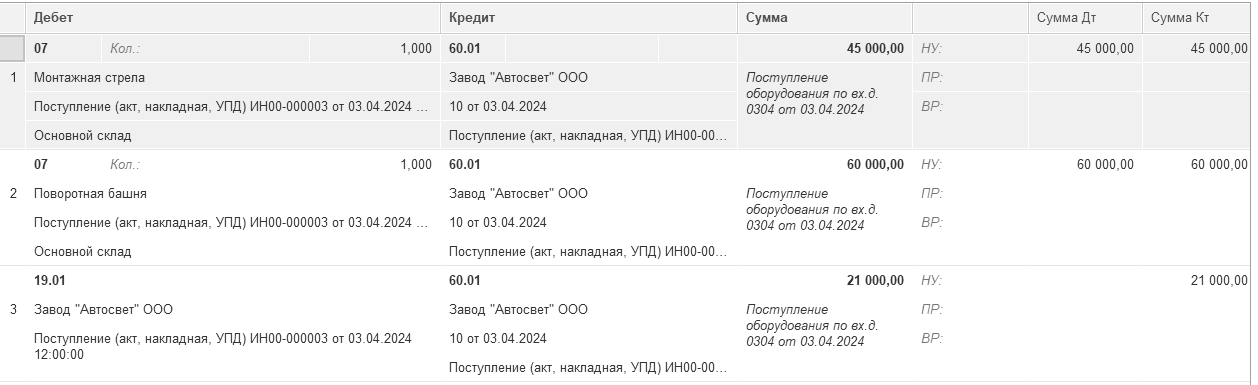This screenshot has height=385, width=1258.
Task: Click the Сумма Дт column header
Action: [x=1085, y=18]
